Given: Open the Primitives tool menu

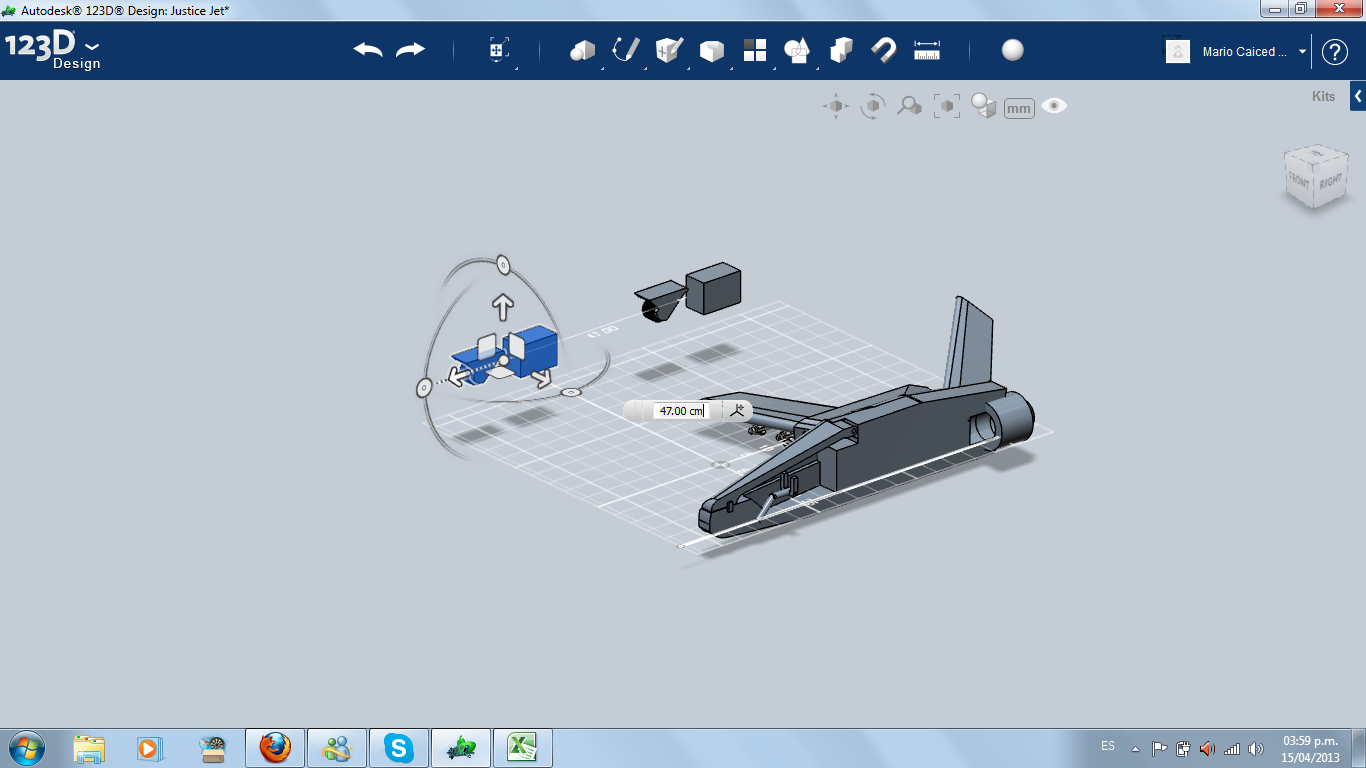Looking at the screenshot, I should point(582,50).
